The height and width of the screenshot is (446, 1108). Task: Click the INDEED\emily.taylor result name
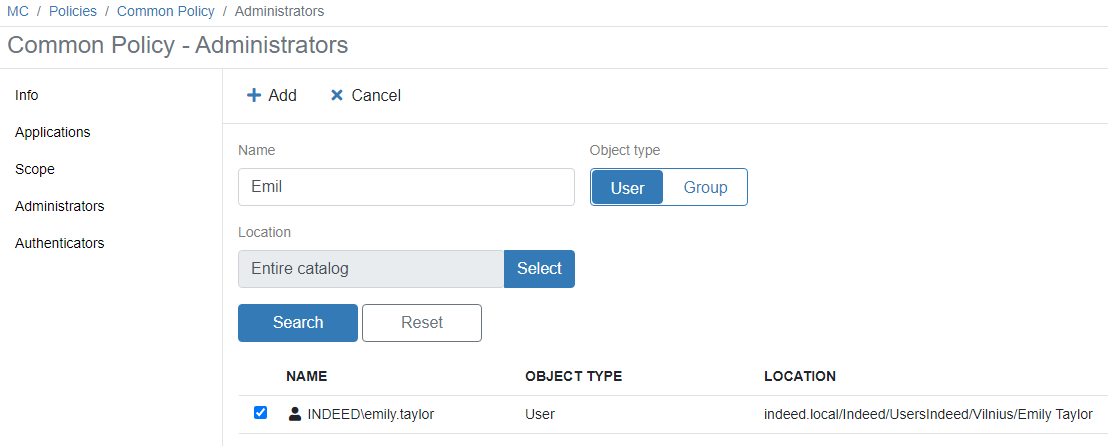tap(371, 413)
